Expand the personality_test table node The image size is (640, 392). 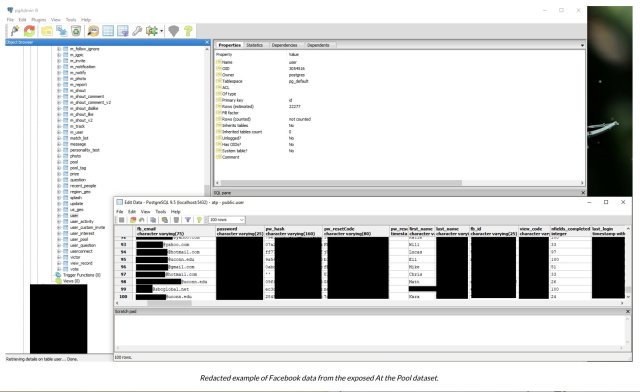point(59,150)
